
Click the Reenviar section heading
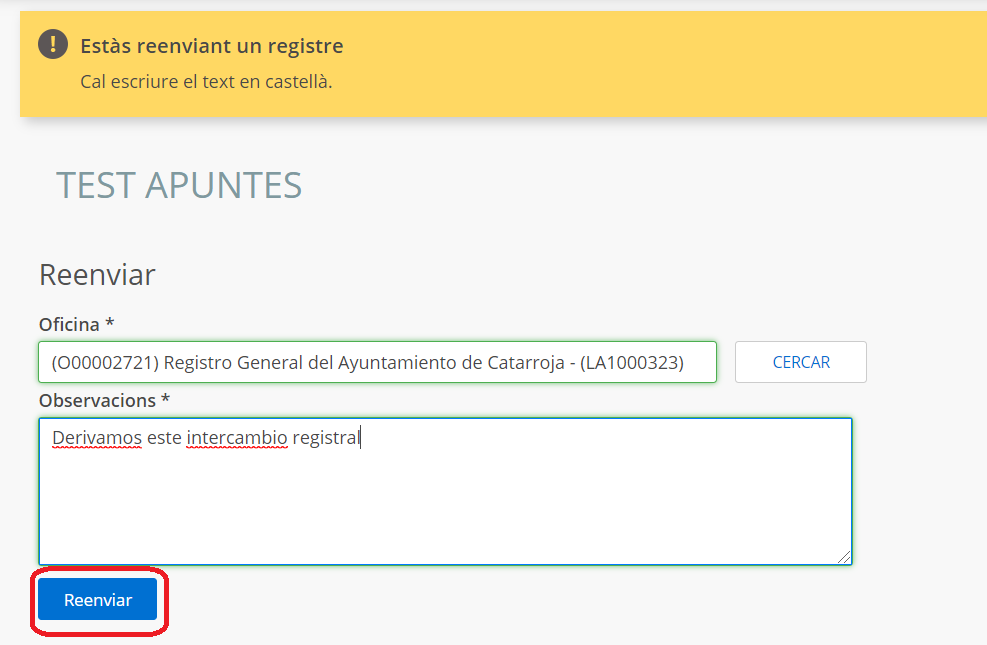pos(97,275)
